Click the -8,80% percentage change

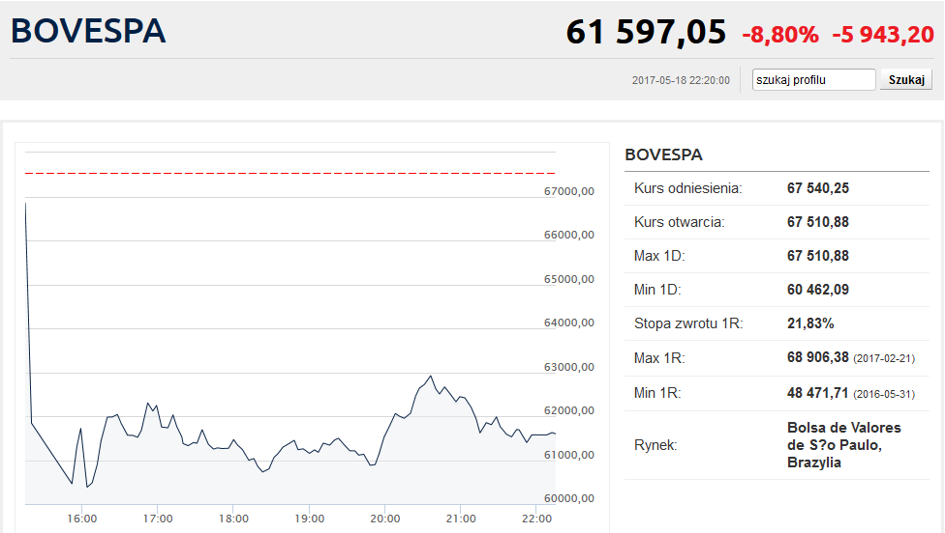pos(780,34)
